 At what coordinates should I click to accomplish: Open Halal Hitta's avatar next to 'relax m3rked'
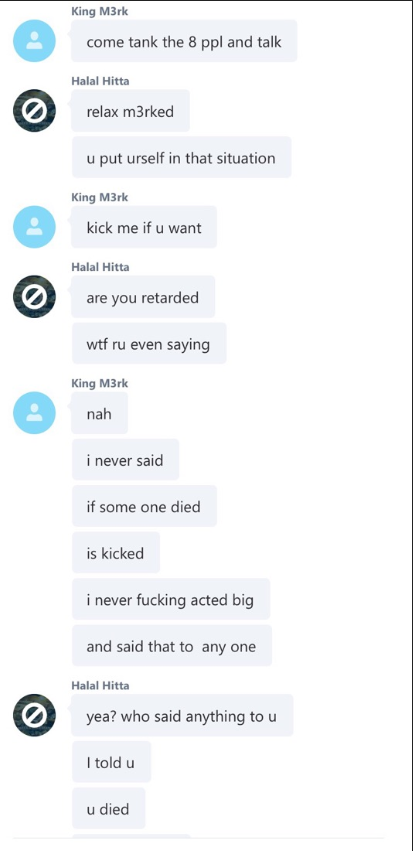(34, 111)
